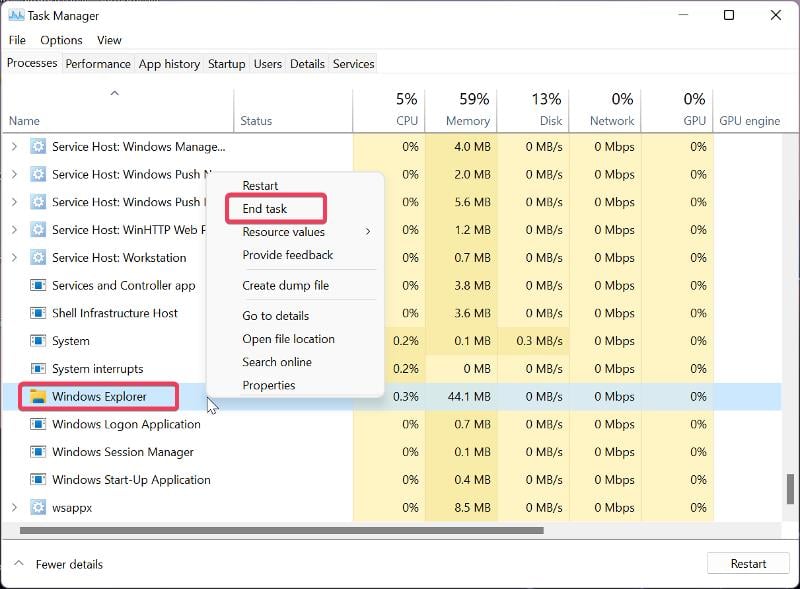Choose Create dump file option

(286, 285)
